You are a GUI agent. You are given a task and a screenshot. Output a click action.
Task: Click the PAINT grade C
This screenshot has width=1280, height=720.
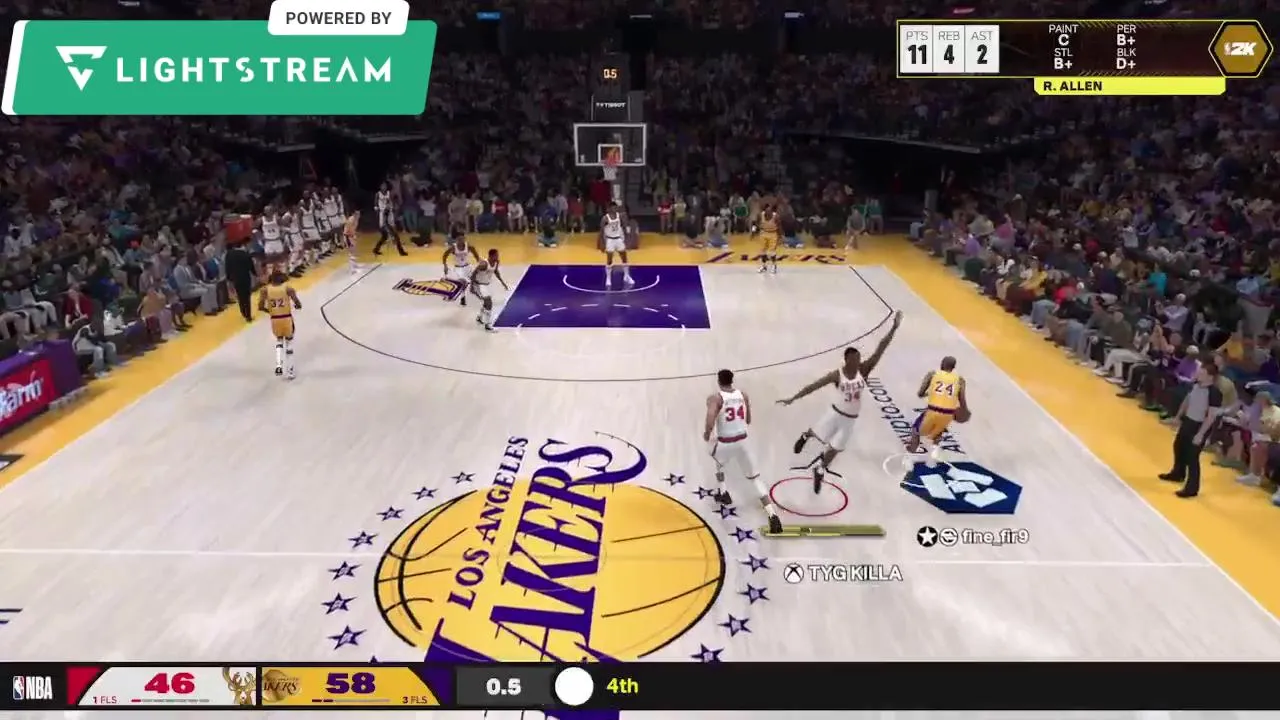coord(1063,41)
